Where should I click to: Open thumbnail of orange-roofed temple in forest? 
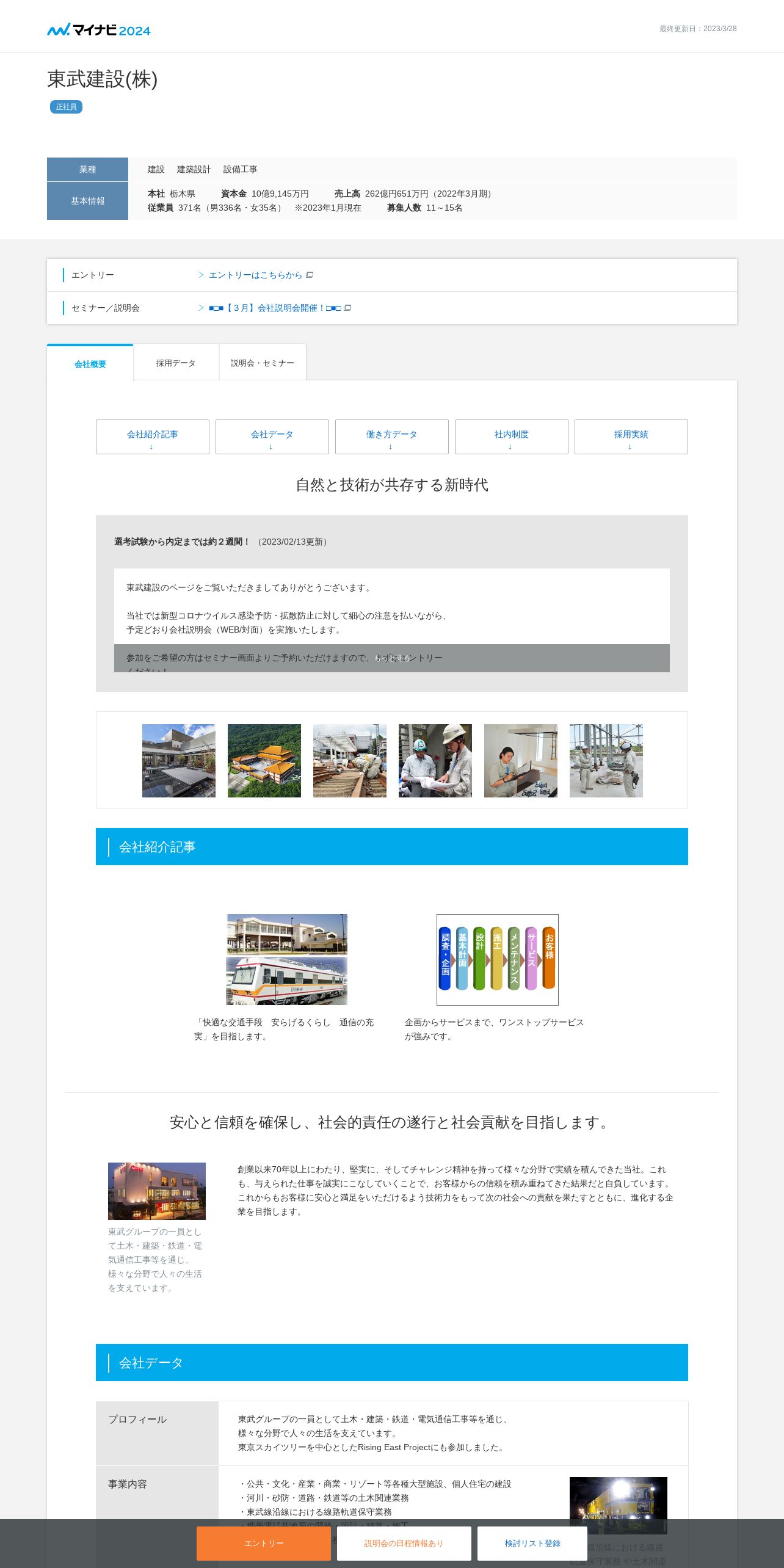click(264, 761)
